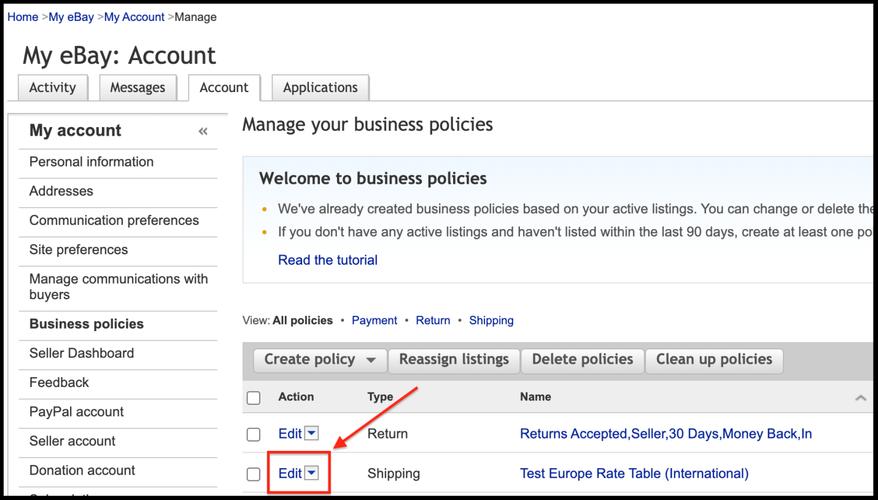The image size is (878, 500).
Task: Filter view by Payment policies
Action: point(374,320)
